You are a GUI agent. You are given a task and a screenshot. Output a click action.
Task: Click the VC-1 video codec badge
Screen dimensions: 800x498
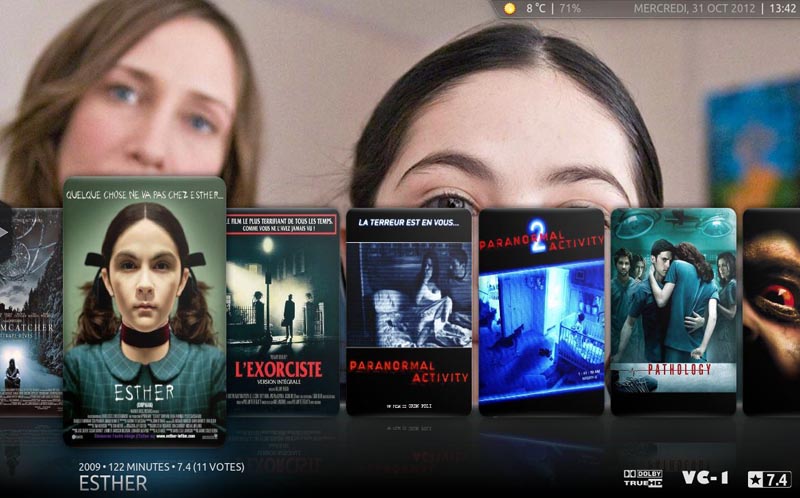click(705, 478)
